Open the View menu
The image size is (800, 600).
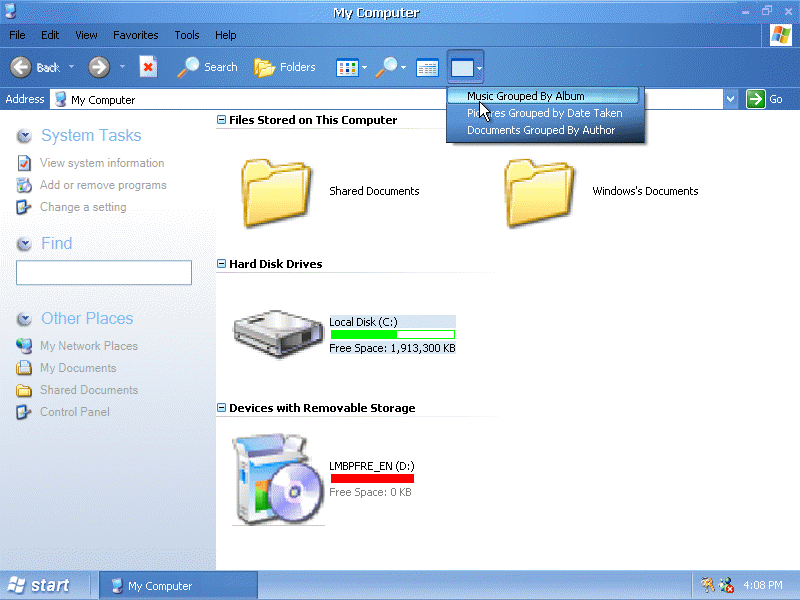[x=86, y=35]
